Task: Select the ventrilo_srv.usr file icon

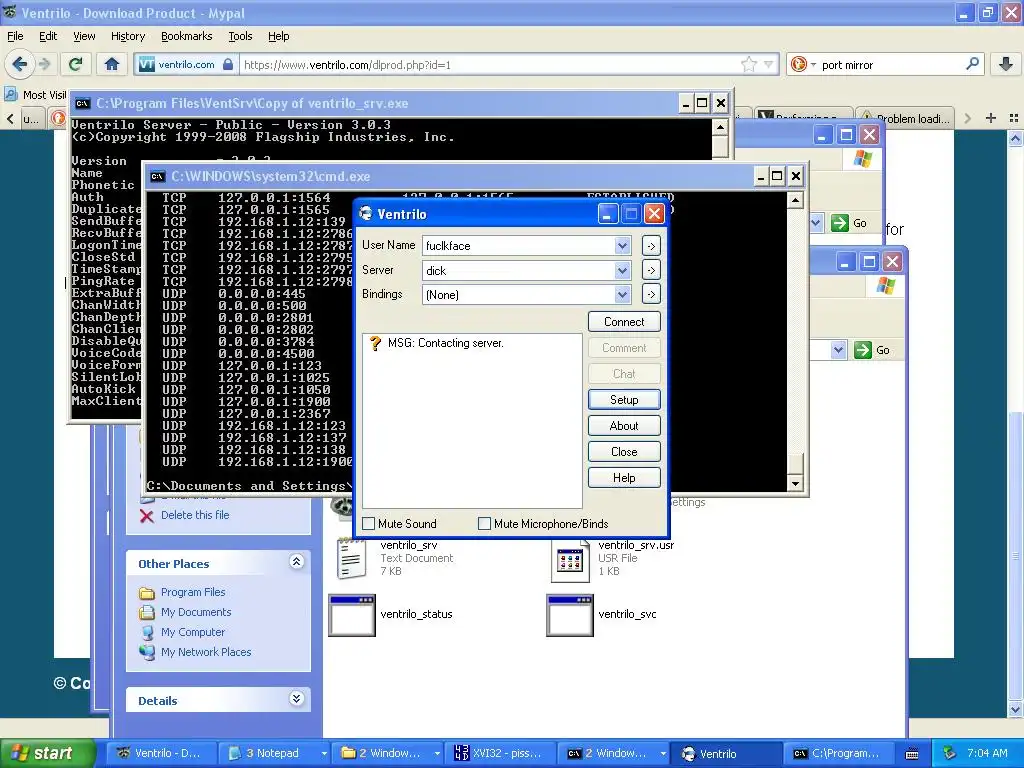Action: (x=569, y=560)
